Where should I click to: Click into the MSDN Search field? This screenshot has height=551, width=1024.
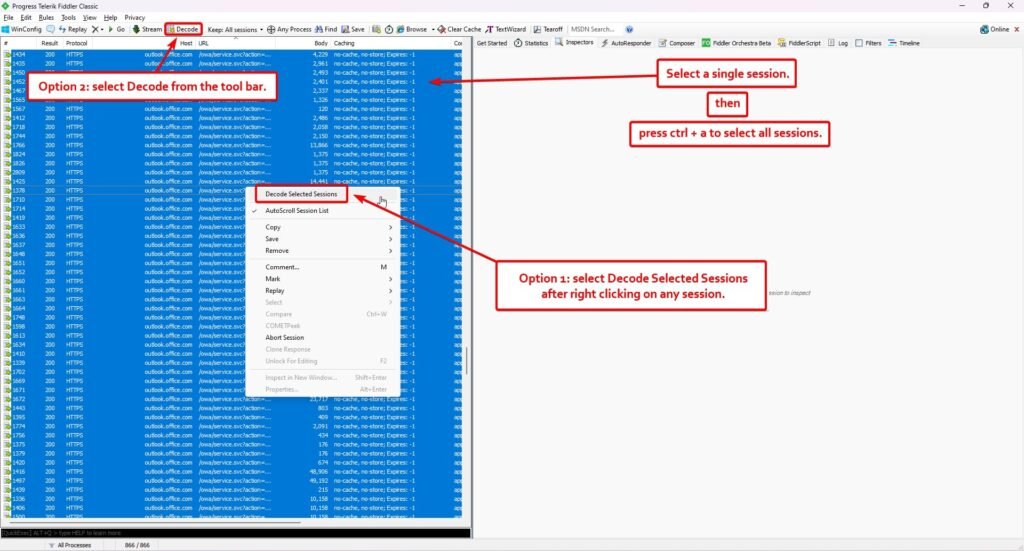click(594, 29)
